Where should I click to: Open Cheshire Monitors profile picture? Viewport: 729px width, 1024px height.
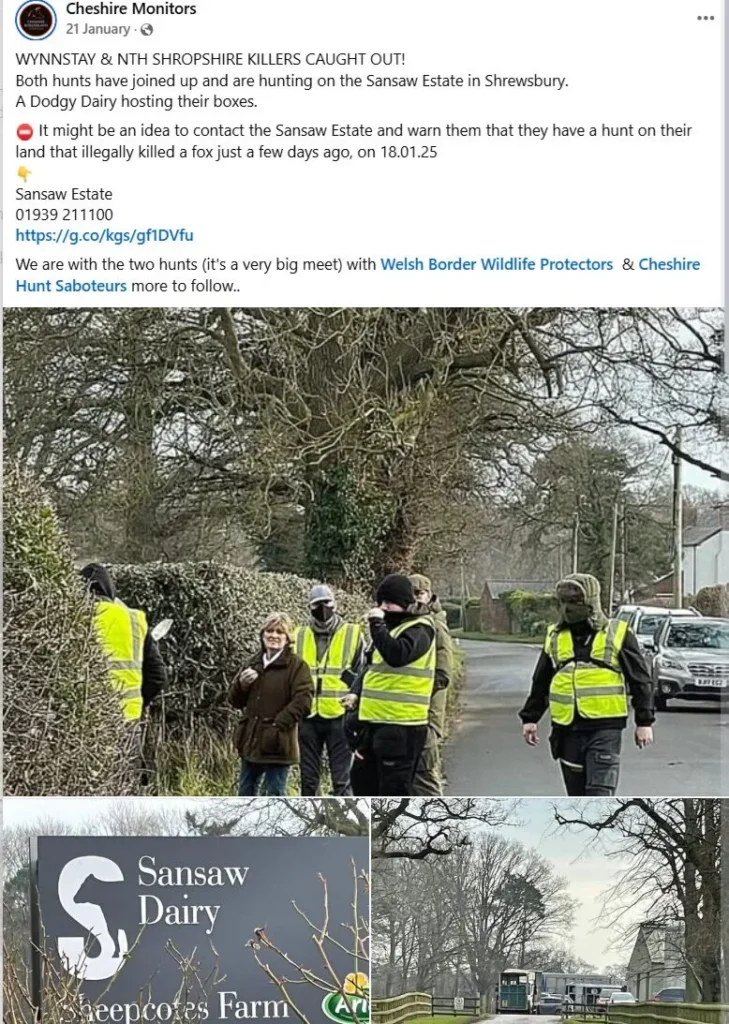click(36, 20)
